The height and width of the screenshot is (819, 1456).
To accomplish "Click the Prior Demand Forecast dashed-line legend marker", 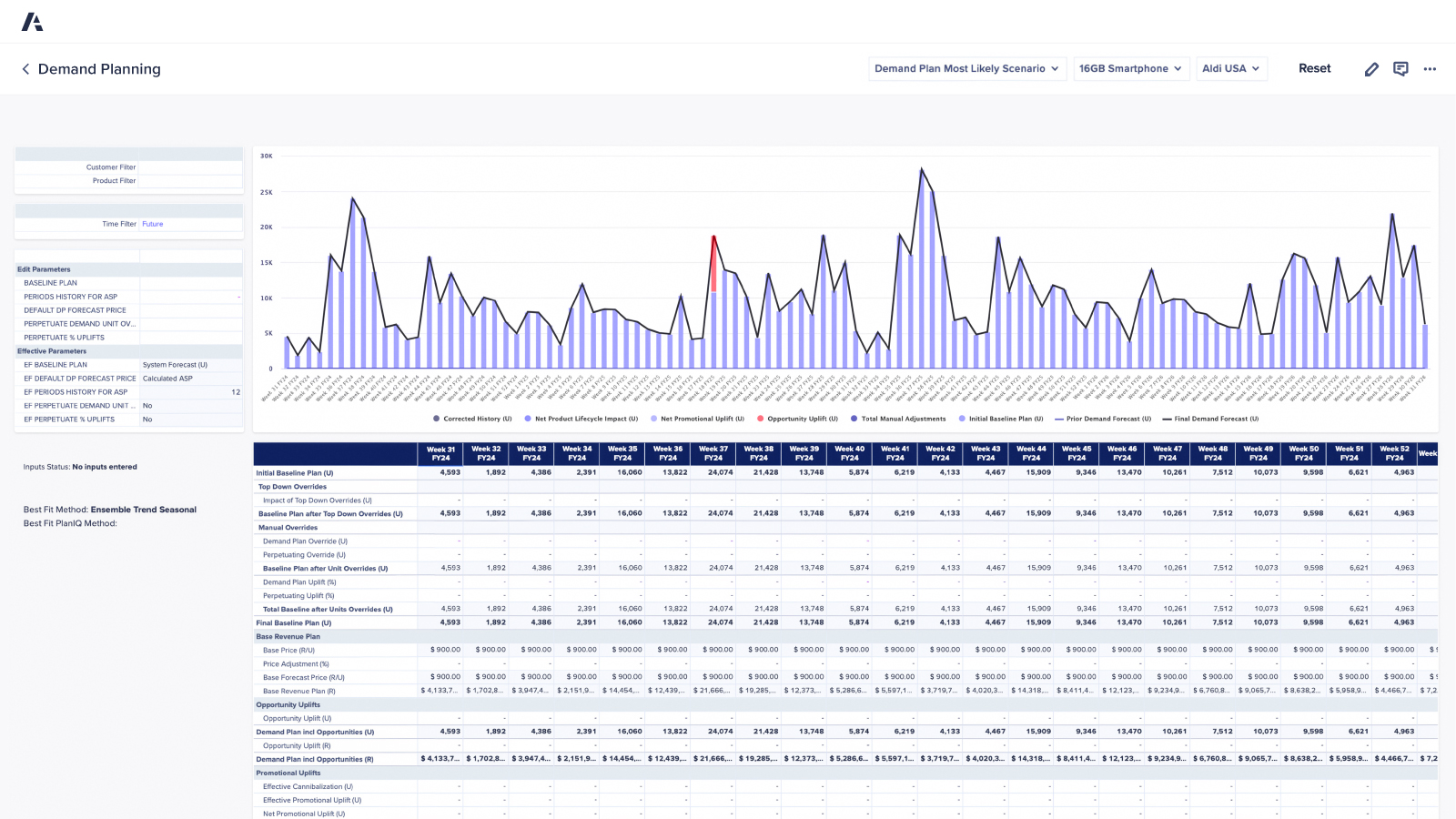I will [1059, 419].
